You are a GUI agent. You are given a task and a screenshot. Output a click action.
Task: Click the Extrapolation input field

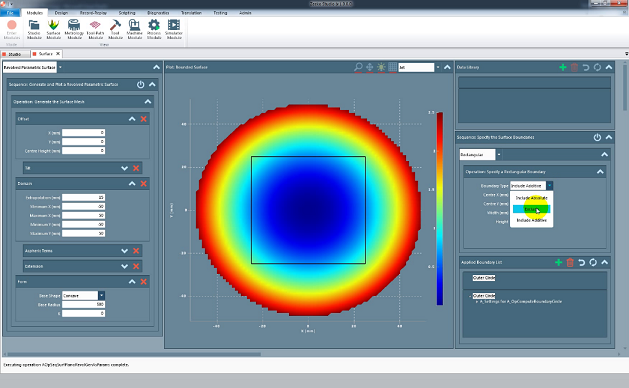click(x=83, y=197)
